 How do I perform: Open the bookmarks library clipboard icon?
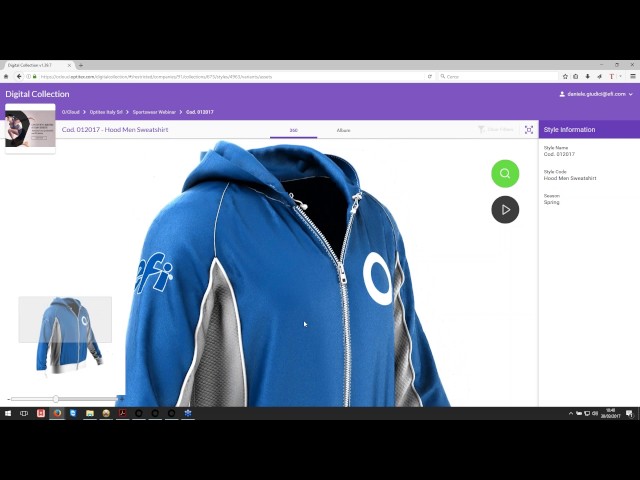coord(576,76)
